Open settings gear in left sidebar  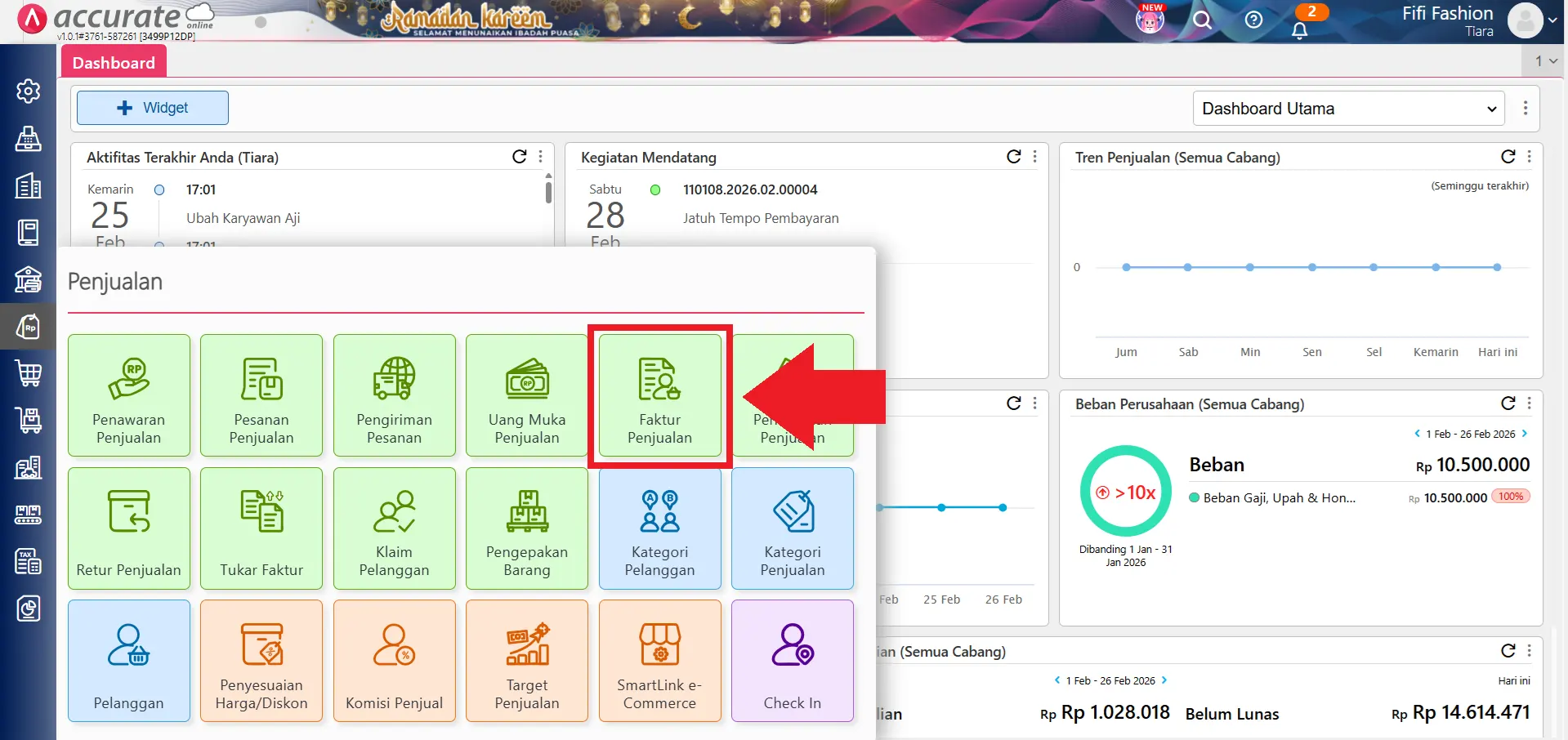coord(29,91)
